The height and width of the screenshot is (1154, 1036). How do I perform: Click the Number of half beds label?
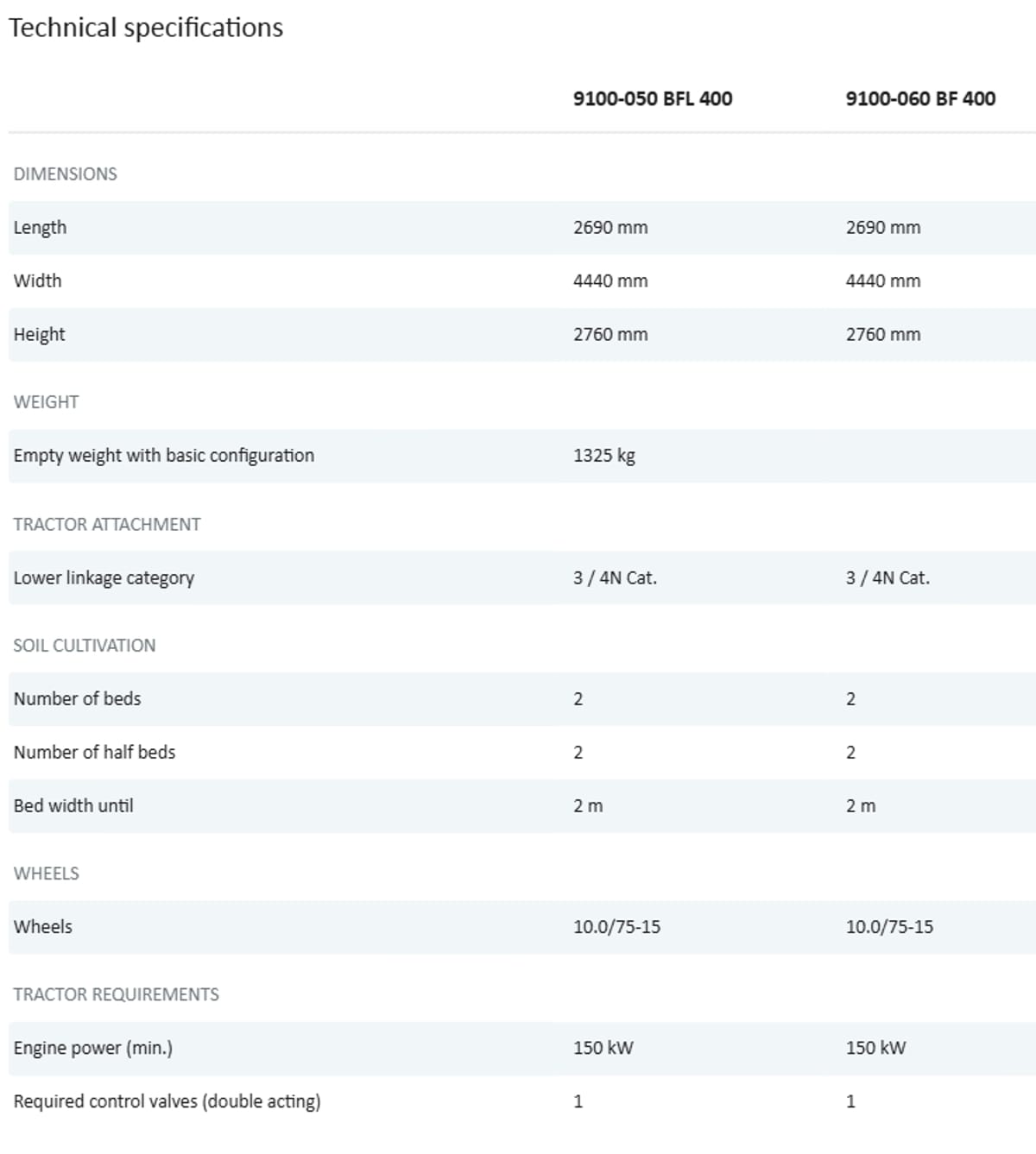coord(94,752)
